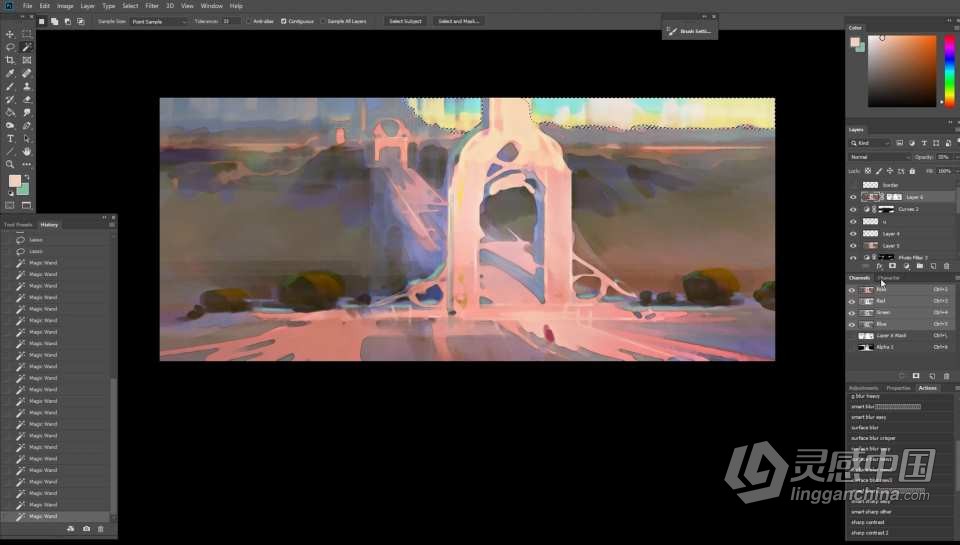This screenshot has height=545, width=960.
Task: Create new document from current state
Action: [x=71, y=528]
